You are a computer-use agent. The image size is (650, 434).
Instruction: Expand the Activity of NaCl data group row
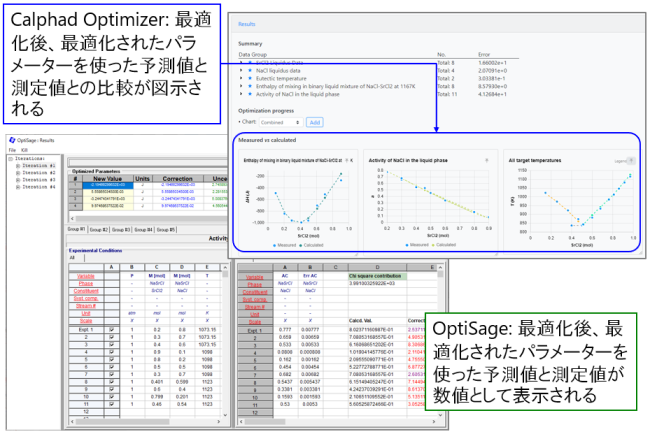(x=241, y=94)
